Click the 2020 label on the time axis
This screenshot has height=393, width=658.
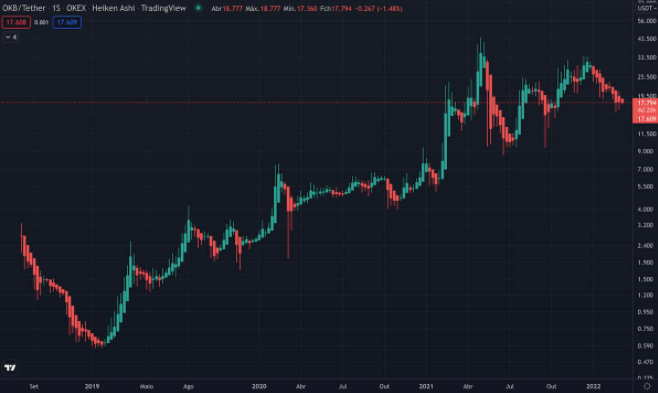click(x=259, y=386)
